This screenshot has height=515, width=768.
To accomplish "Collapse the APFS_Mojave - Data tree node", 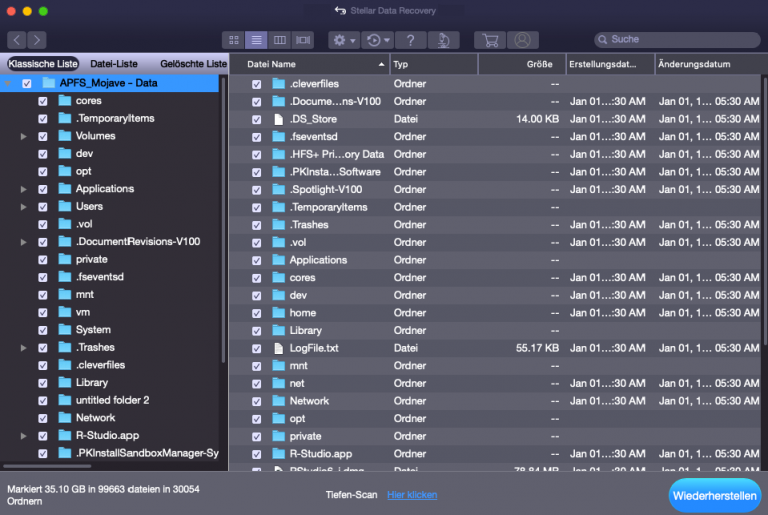I will pyautogui.click(x=8, y=83).
